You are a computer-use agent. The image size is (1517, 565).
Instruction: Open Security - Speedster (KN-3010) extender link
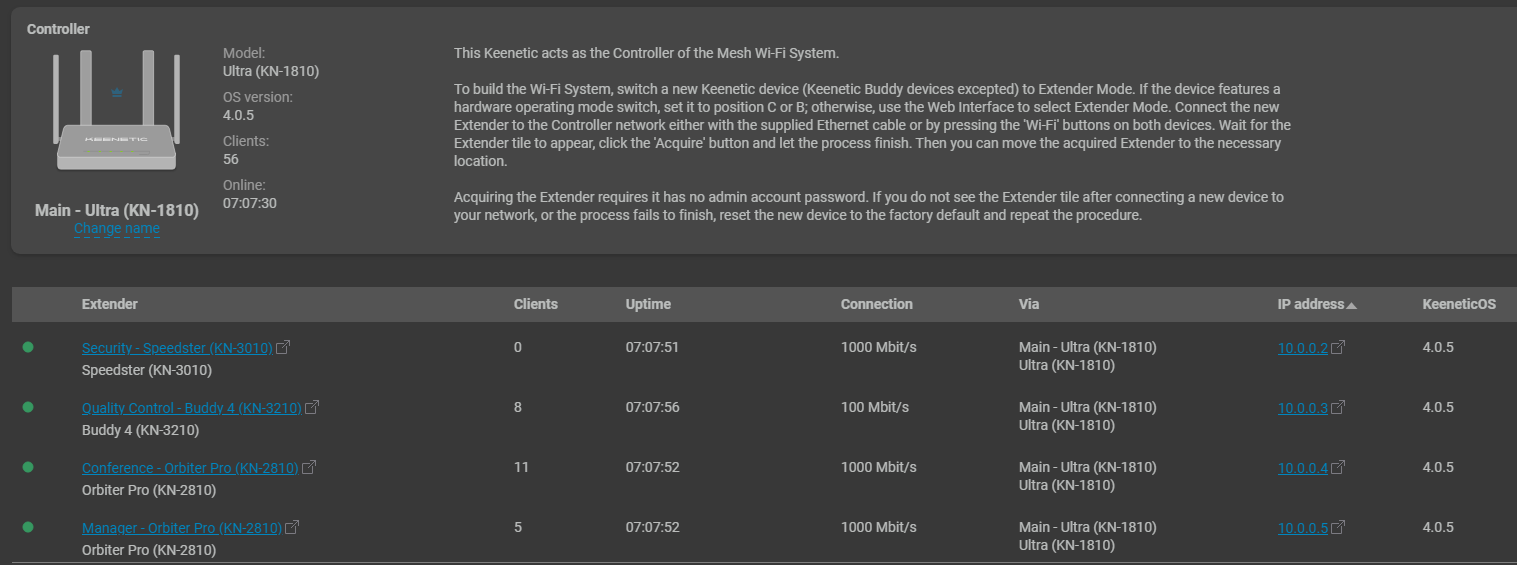click(x=177, y=348)
